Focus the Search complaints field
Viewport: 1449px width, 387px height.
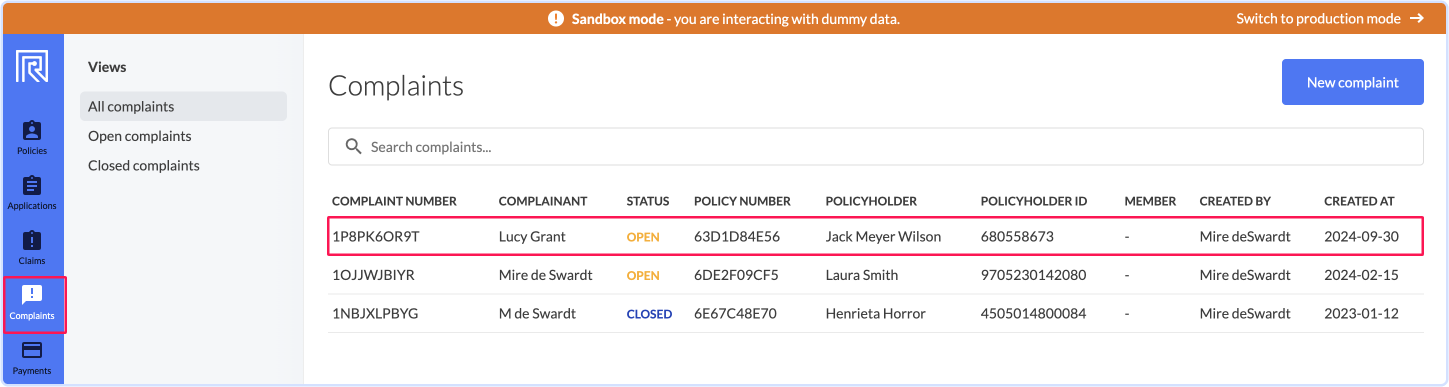(x=875, y=146)
